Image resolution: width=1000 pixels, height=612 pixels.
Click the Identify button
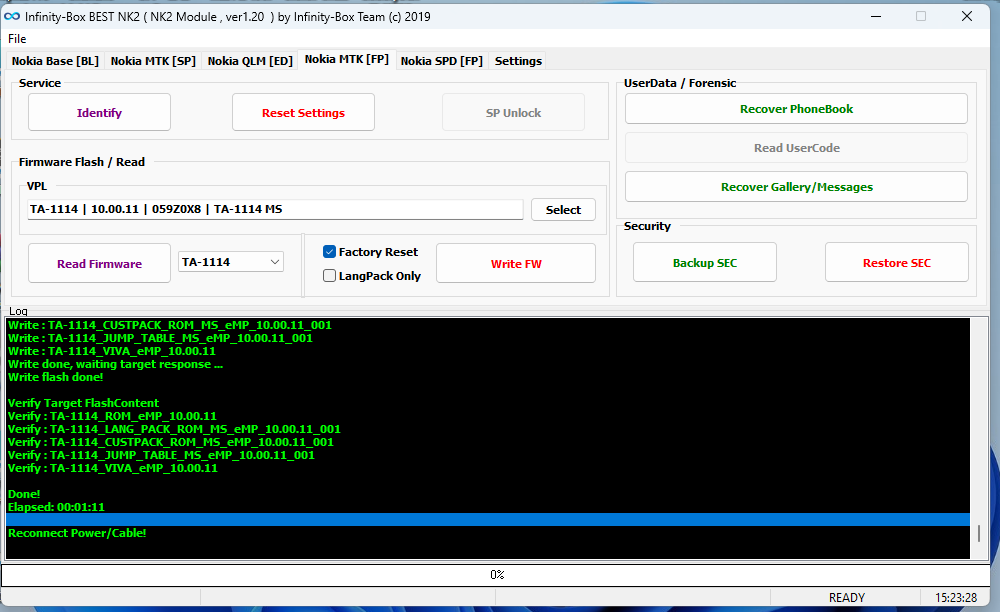(x=99, y=113)
